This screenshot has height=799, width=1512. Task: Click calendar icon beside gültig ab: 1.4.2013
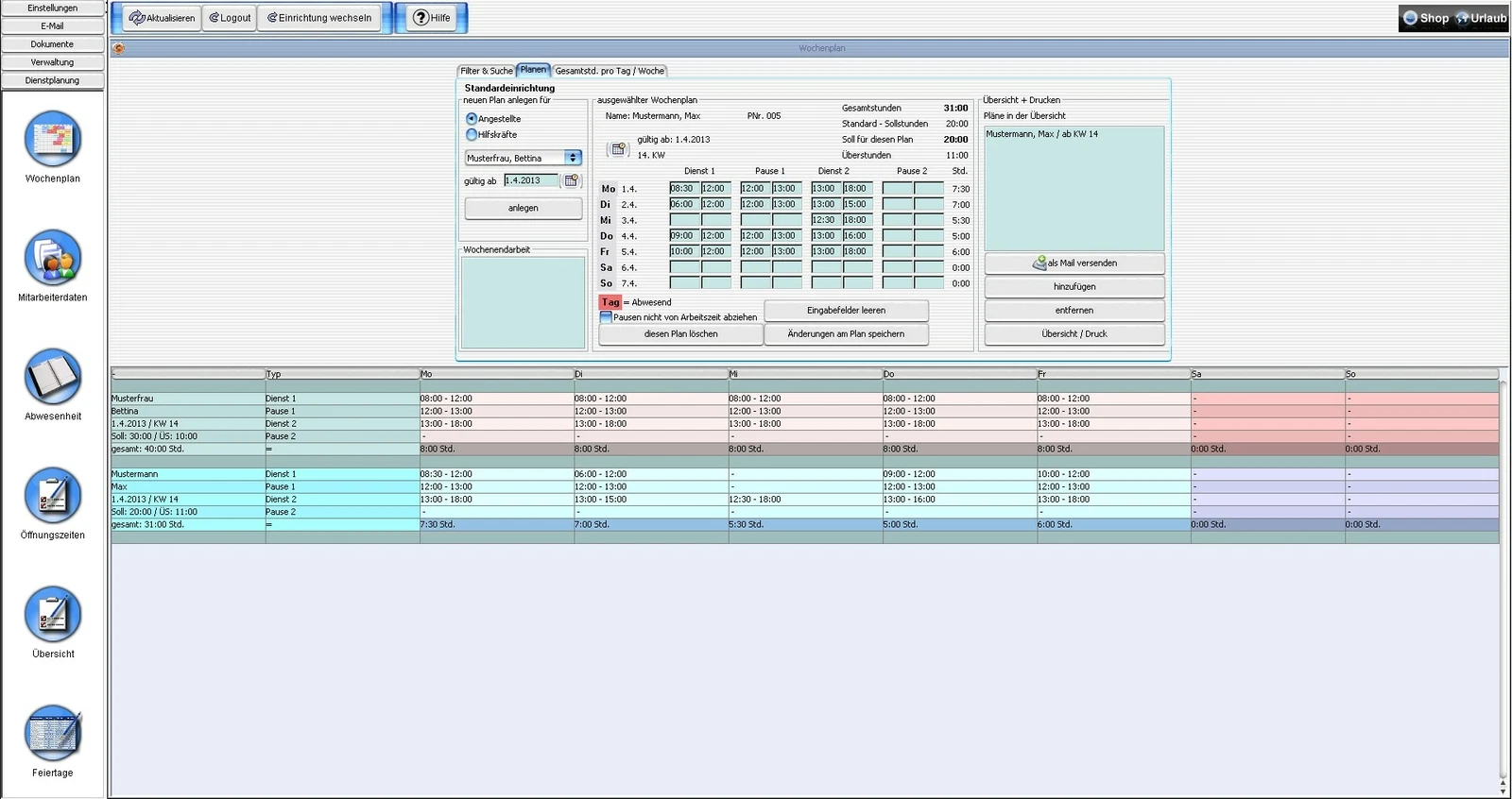(618, 149)
